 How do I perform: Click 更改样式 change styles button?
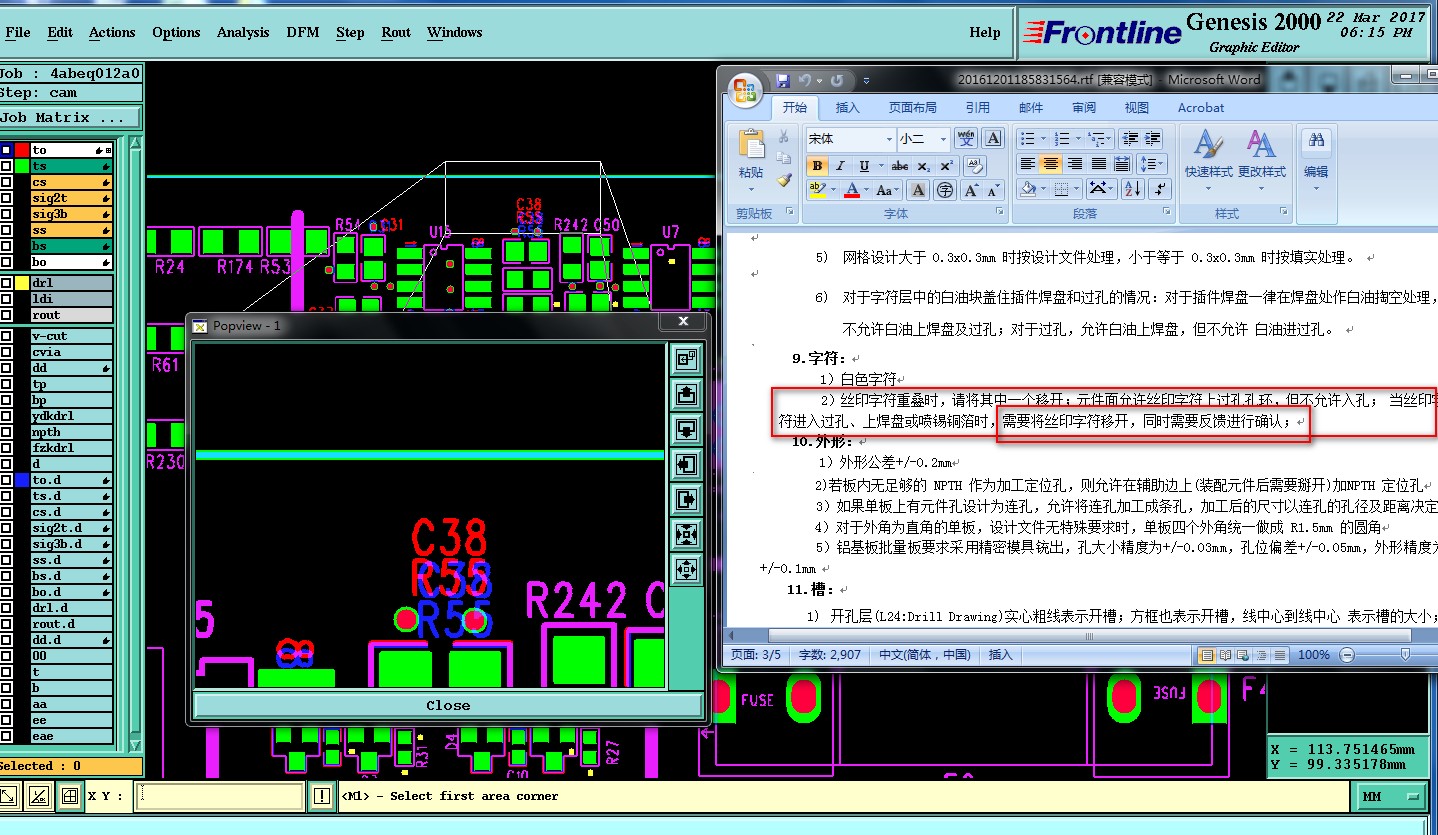point(1261,159)
